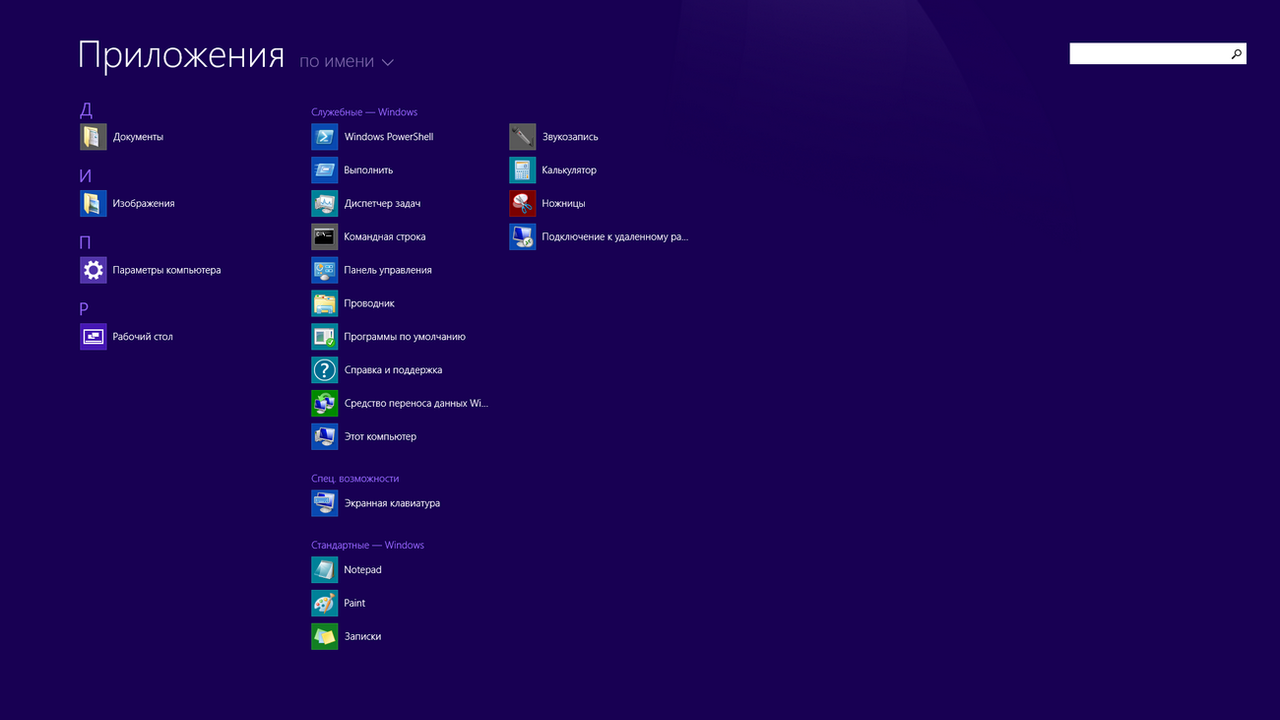The image size is (1280, 720).
Task: Click the letter Д group header
Action: click(x=86, y=110)
